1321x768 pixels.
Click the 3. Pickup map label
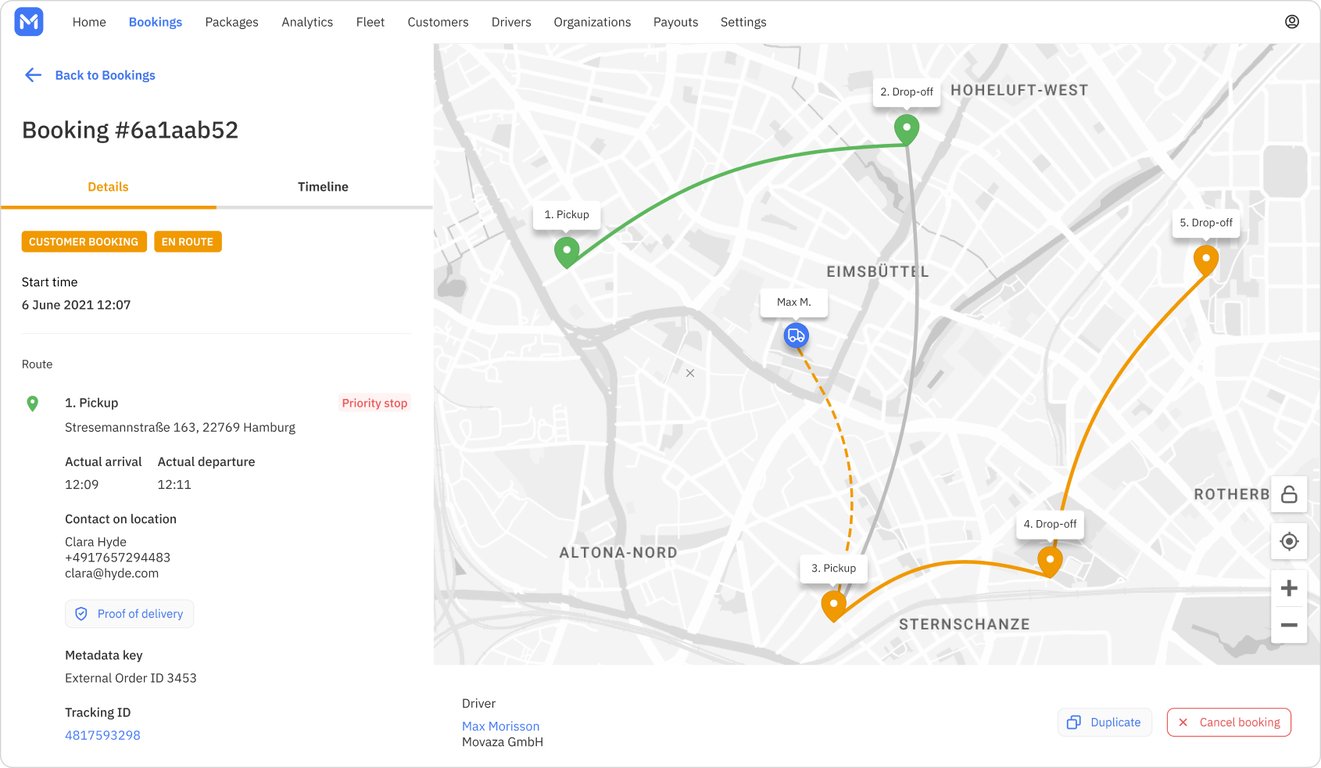pos(834,568)
